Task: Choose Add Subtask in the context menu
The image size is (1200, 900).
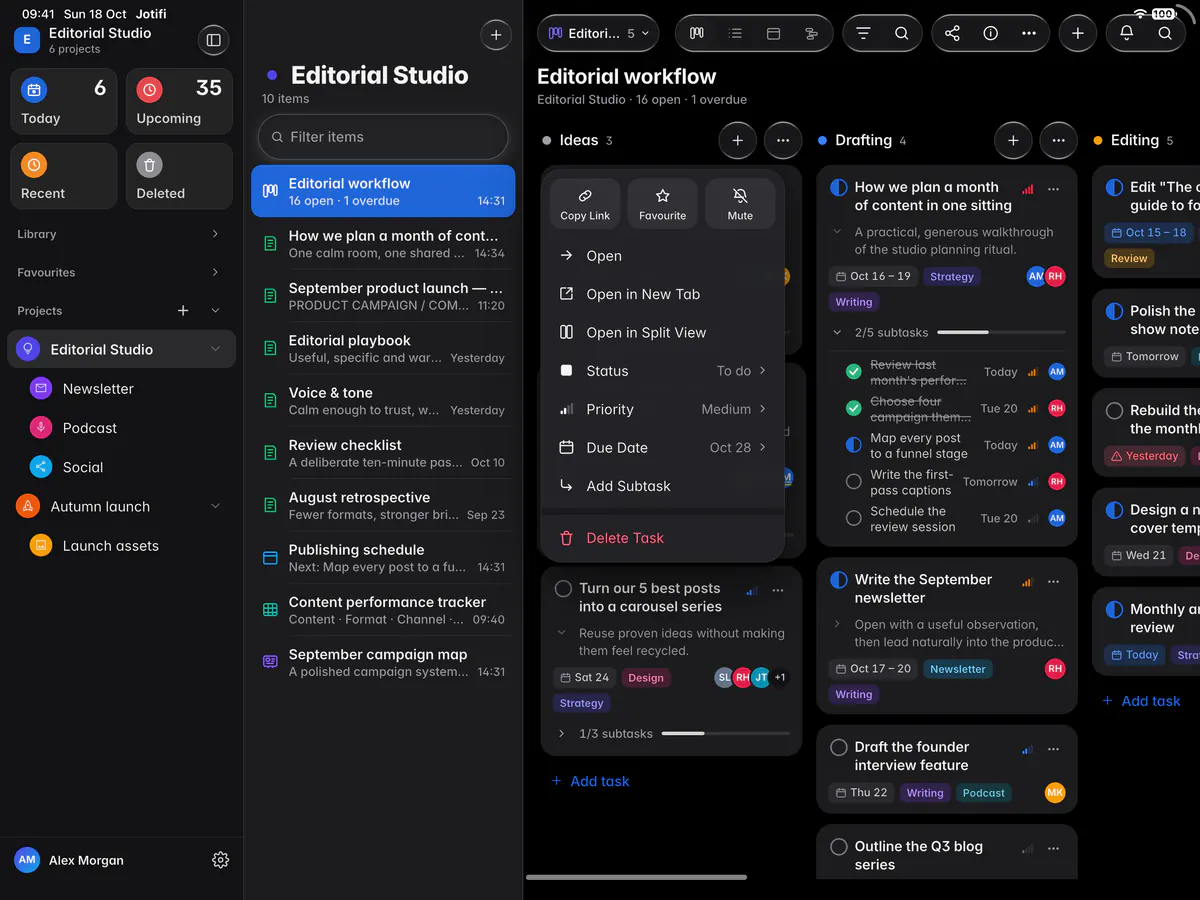Action: [662, 486]
